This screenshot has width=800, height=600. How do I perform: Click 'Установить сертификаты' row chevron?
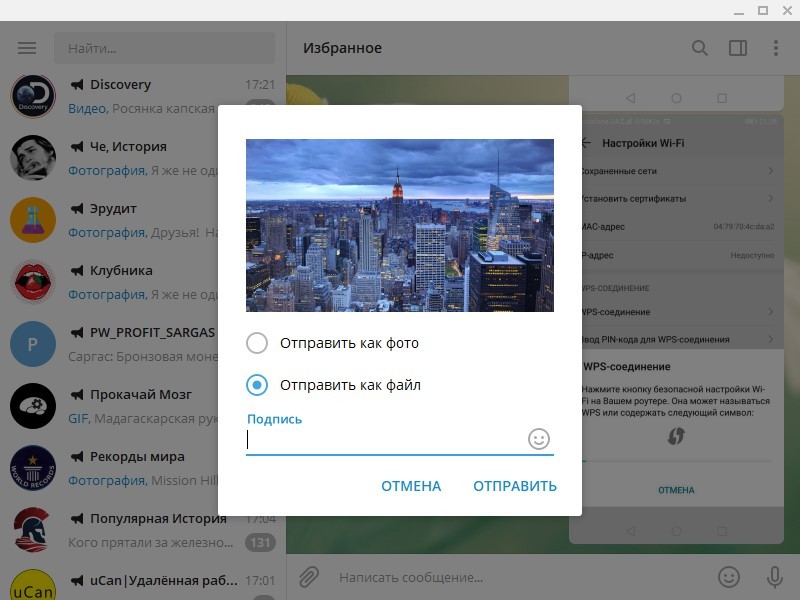pyautogui.click(x=771, y=198)
